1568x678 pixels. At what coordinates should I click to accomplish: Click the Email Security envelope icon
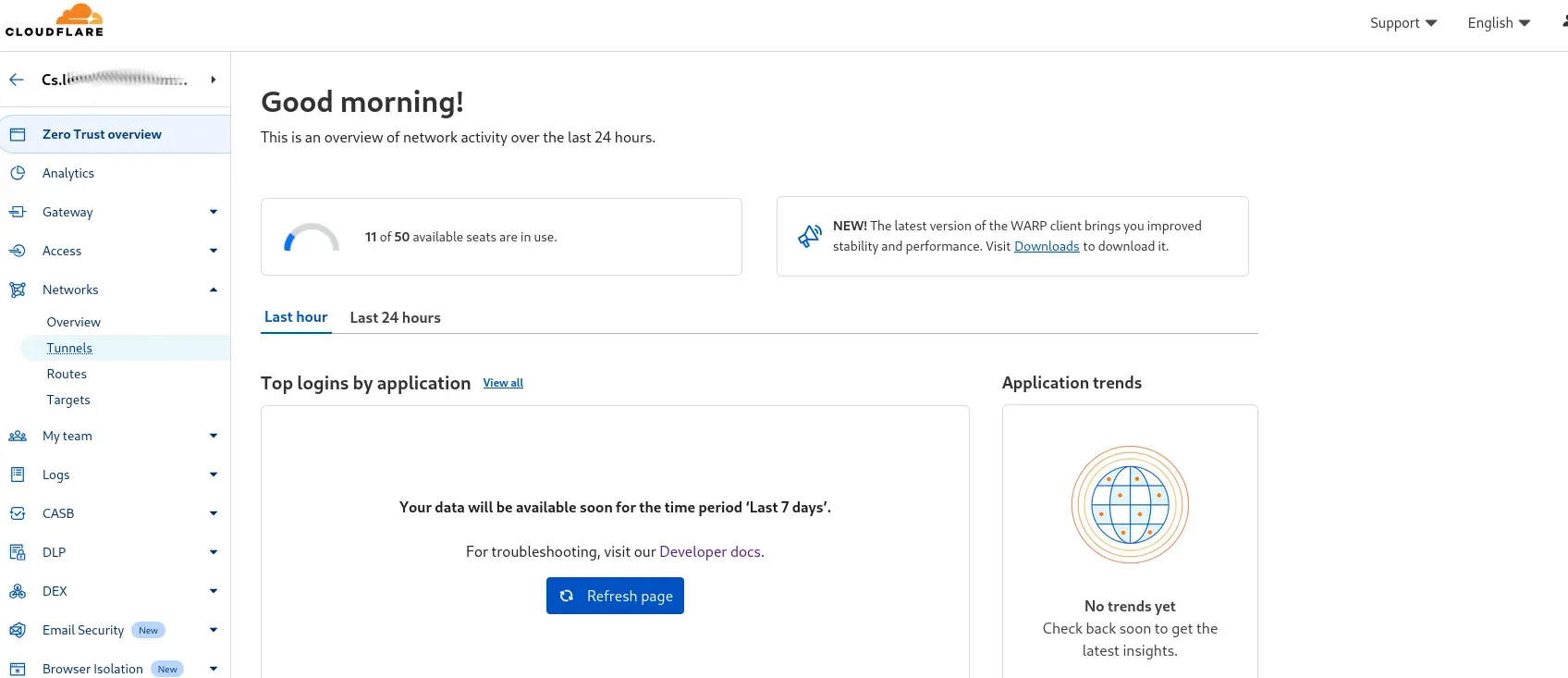[x=18, y=630]
